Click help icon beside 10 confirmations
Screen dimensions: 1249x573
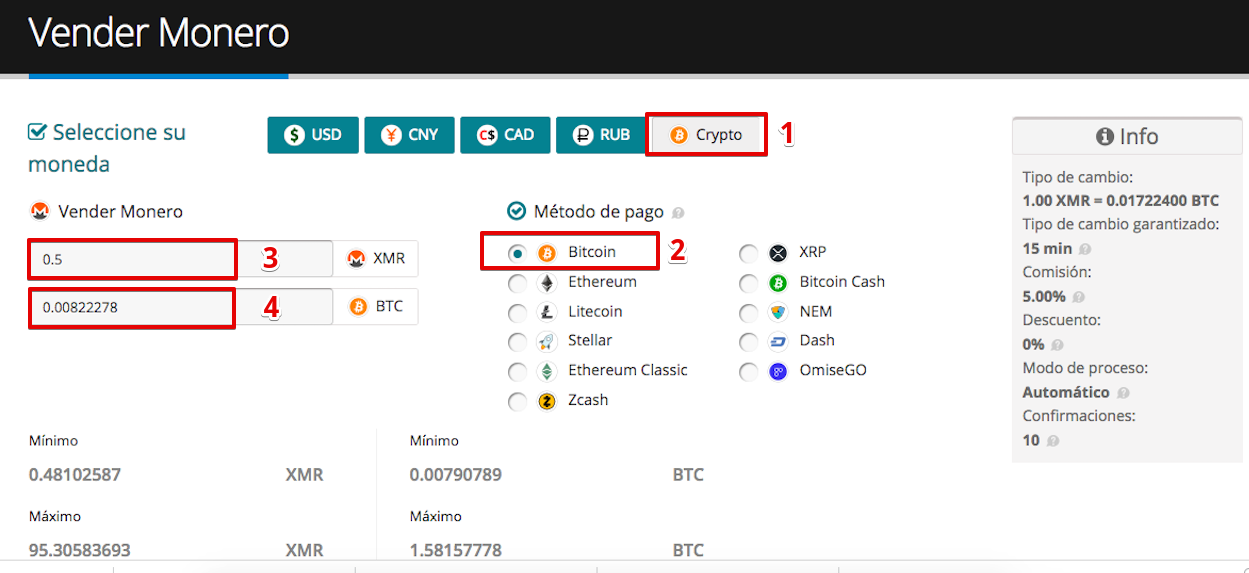coord(1053,441)
